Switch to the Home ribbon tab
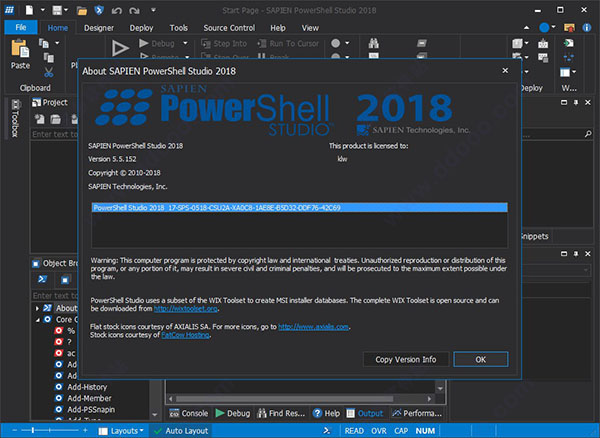Viewport: 600px width, 438px height. (58, 28)
